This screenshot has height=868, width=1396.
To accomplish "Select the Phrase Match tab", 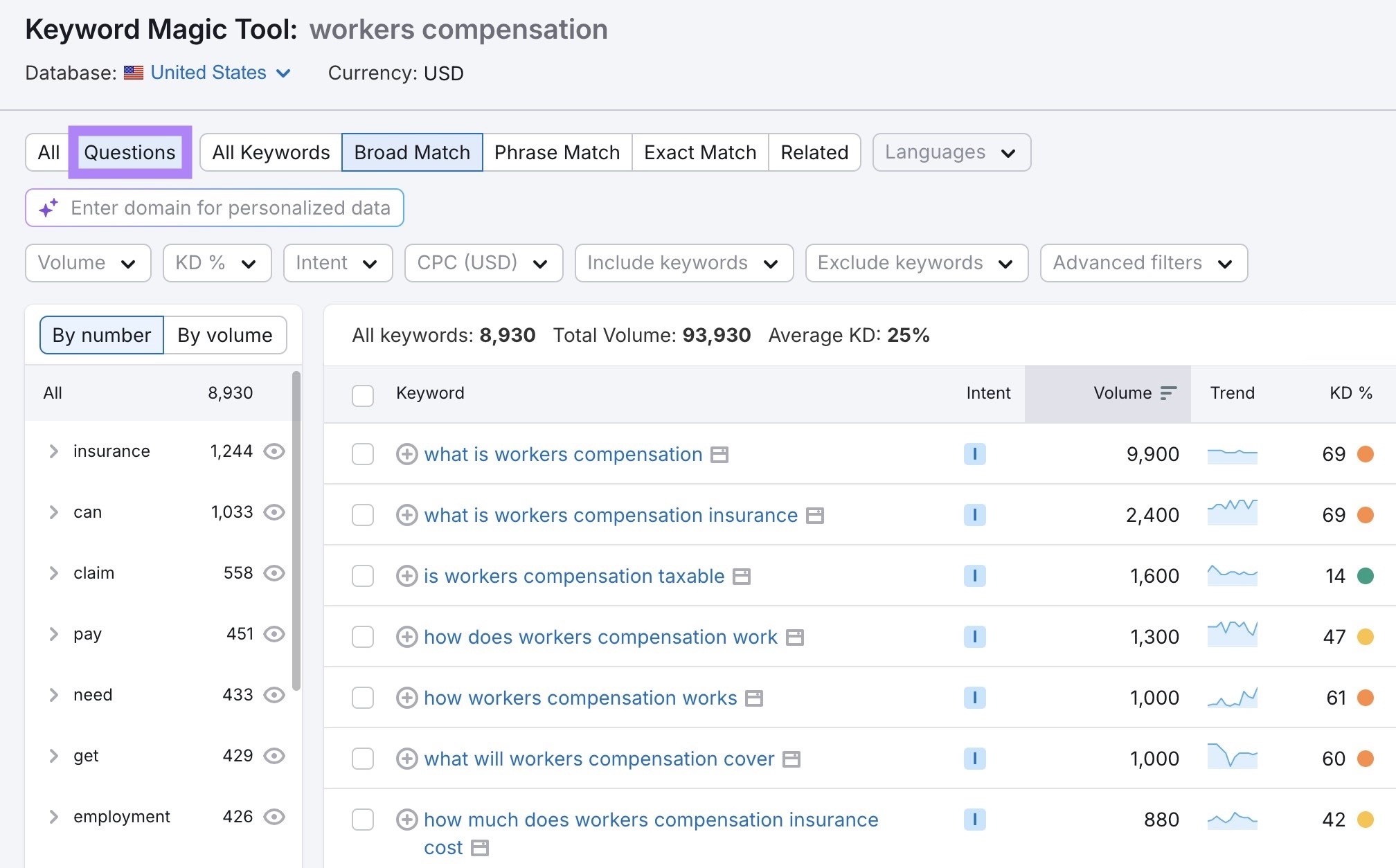I will (x=557, y=152).
